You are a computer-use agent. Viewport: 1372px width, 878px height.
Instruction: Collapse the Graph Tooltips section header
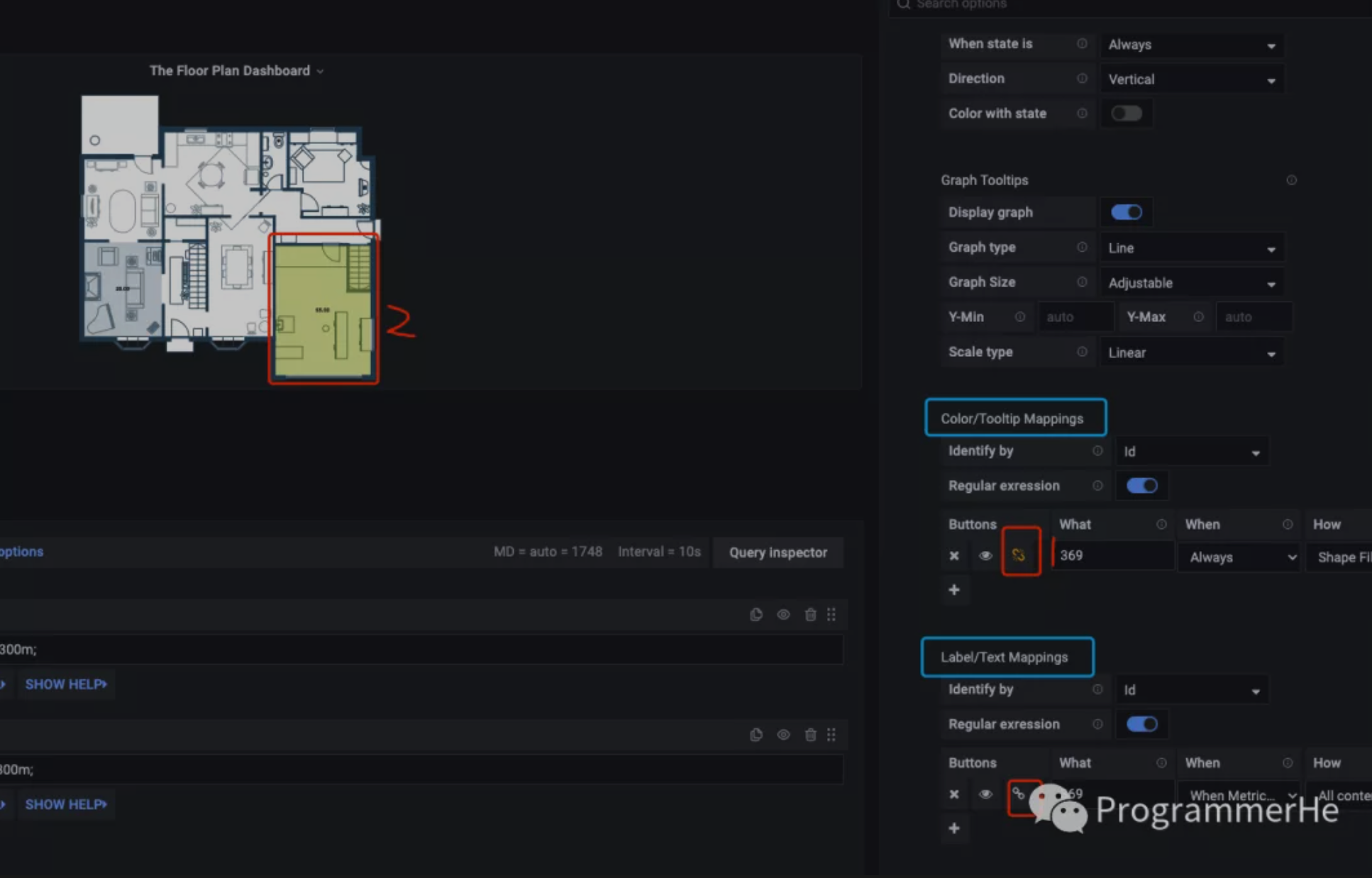(984, 180)
